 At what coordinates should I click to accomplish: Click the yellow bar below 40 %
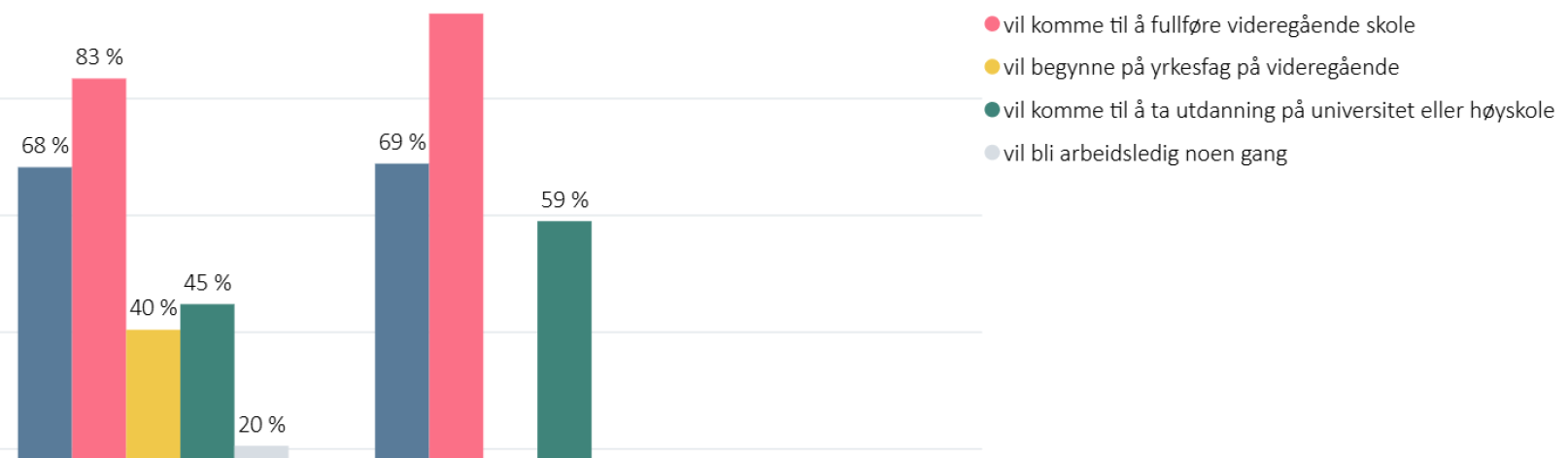click(153, 393)
